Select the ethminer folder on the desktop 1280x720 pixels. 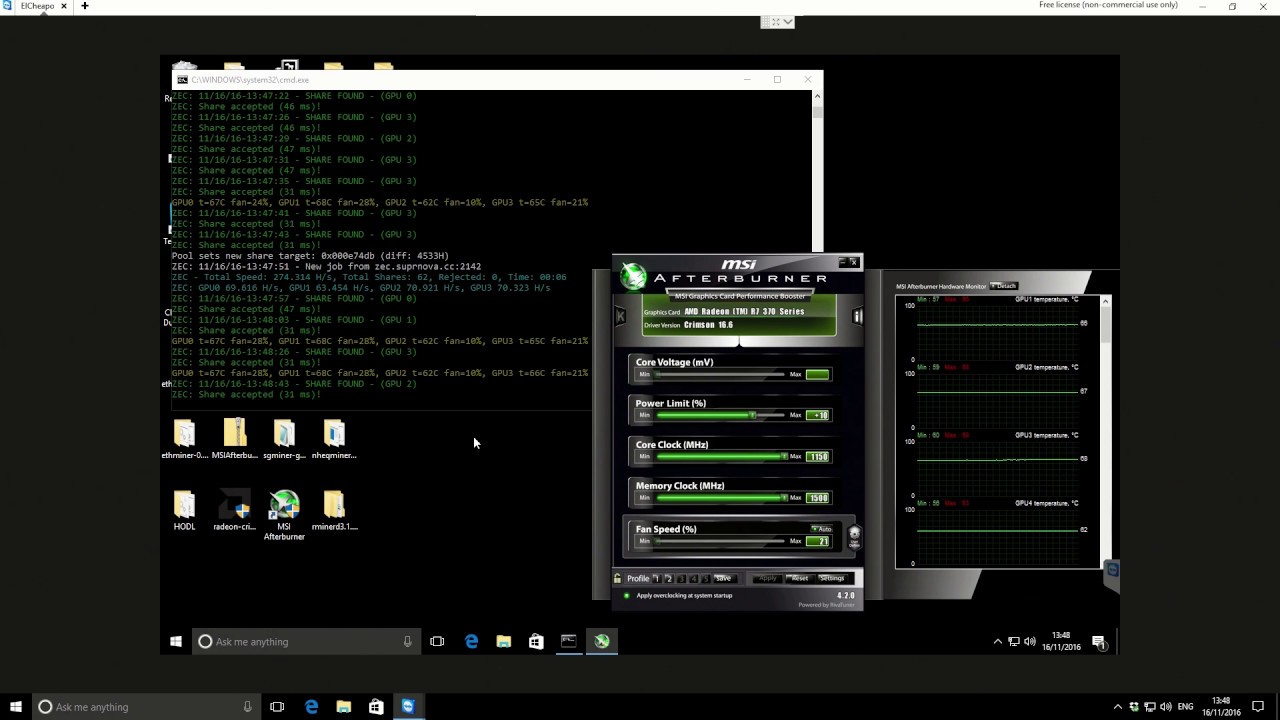[x=184, y=439]
